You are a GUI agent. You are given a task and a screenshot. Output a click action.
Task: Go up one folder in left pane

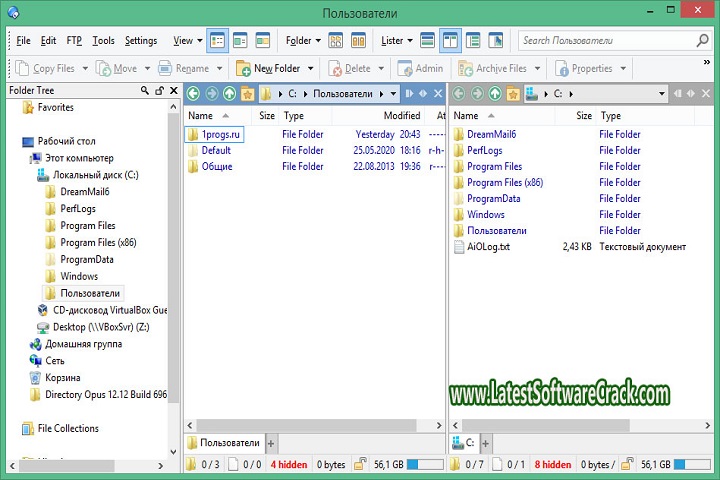click(229, 94)
